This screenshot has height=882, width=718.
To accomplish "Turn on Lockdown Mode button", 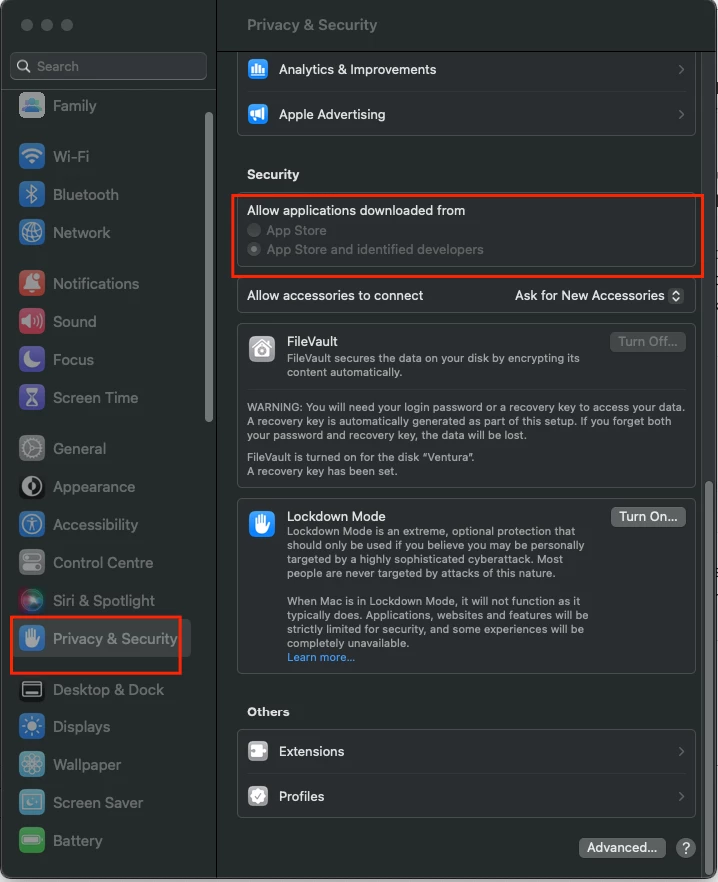I will pyautogui.click(x=648, y=516).
